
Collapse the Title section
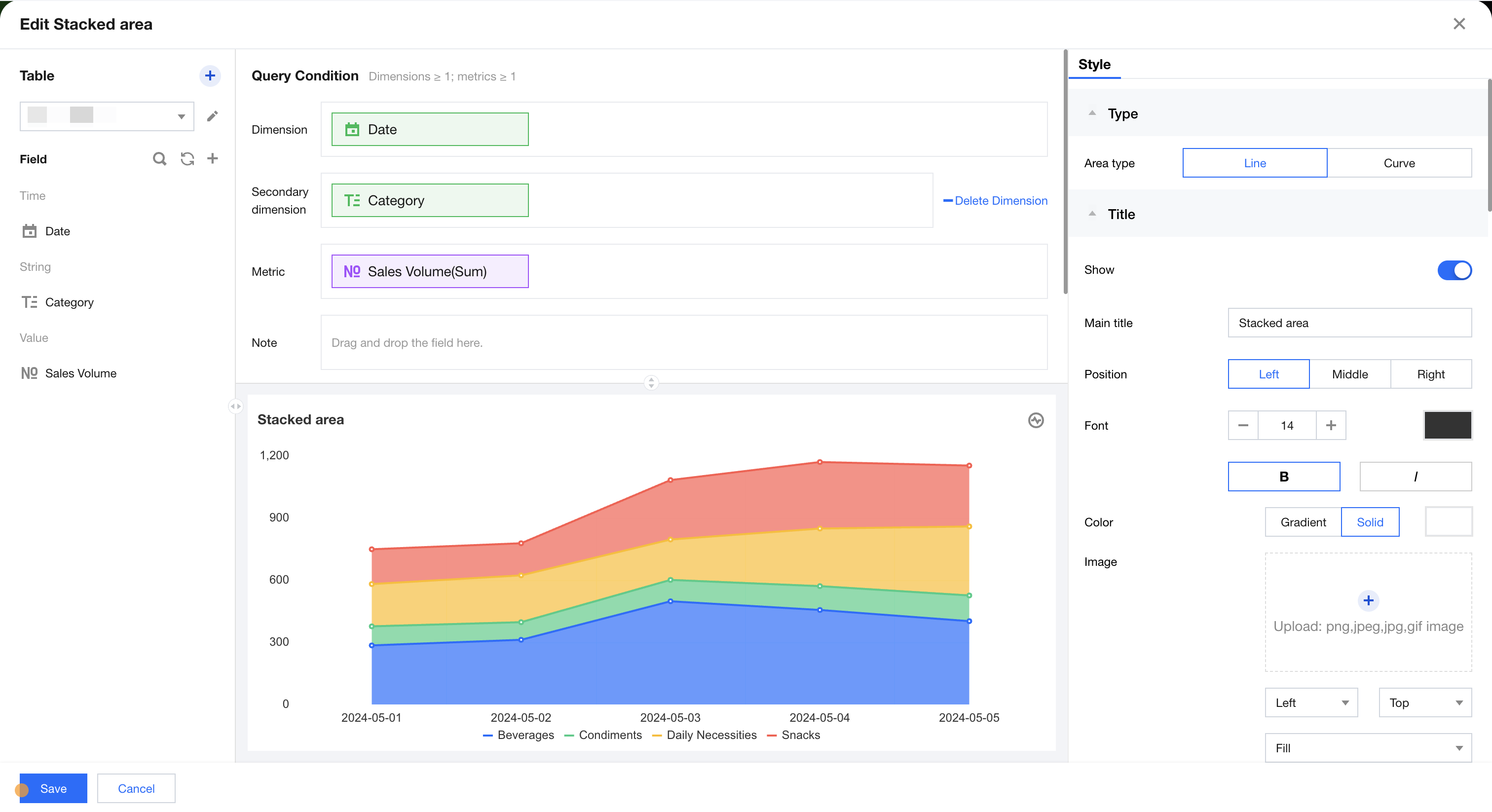point(1092,214)
